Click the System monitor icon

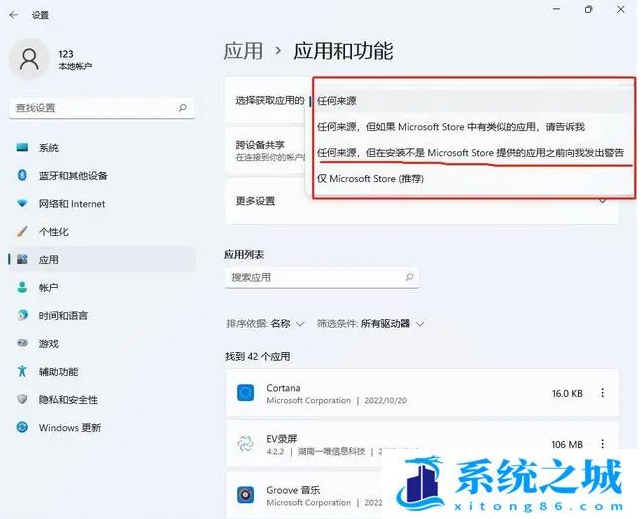click(x=22, y=147)
